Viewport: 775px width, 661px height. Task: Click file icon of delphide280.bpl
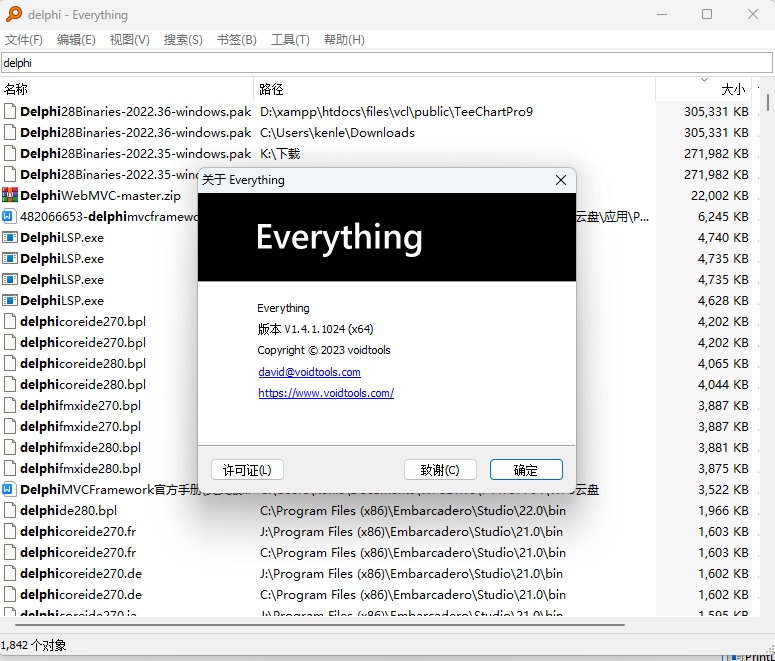pyautogui.click(x=10, y=510)
